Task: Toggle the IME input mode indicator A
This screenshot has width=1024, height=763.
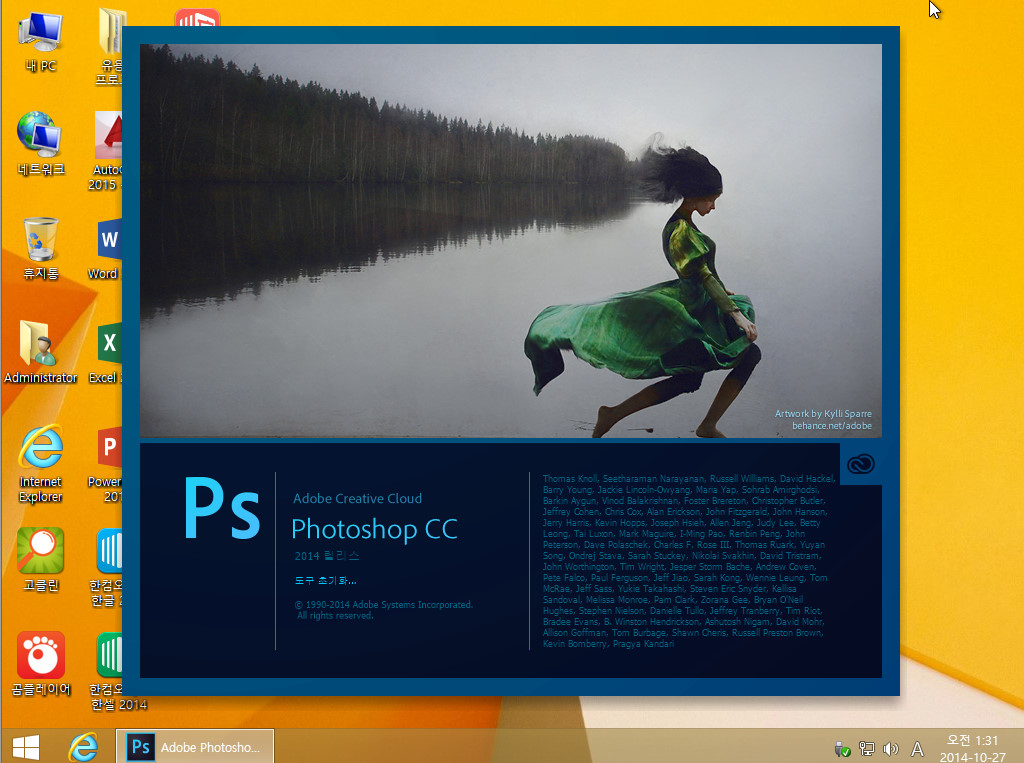Action: 918,749
